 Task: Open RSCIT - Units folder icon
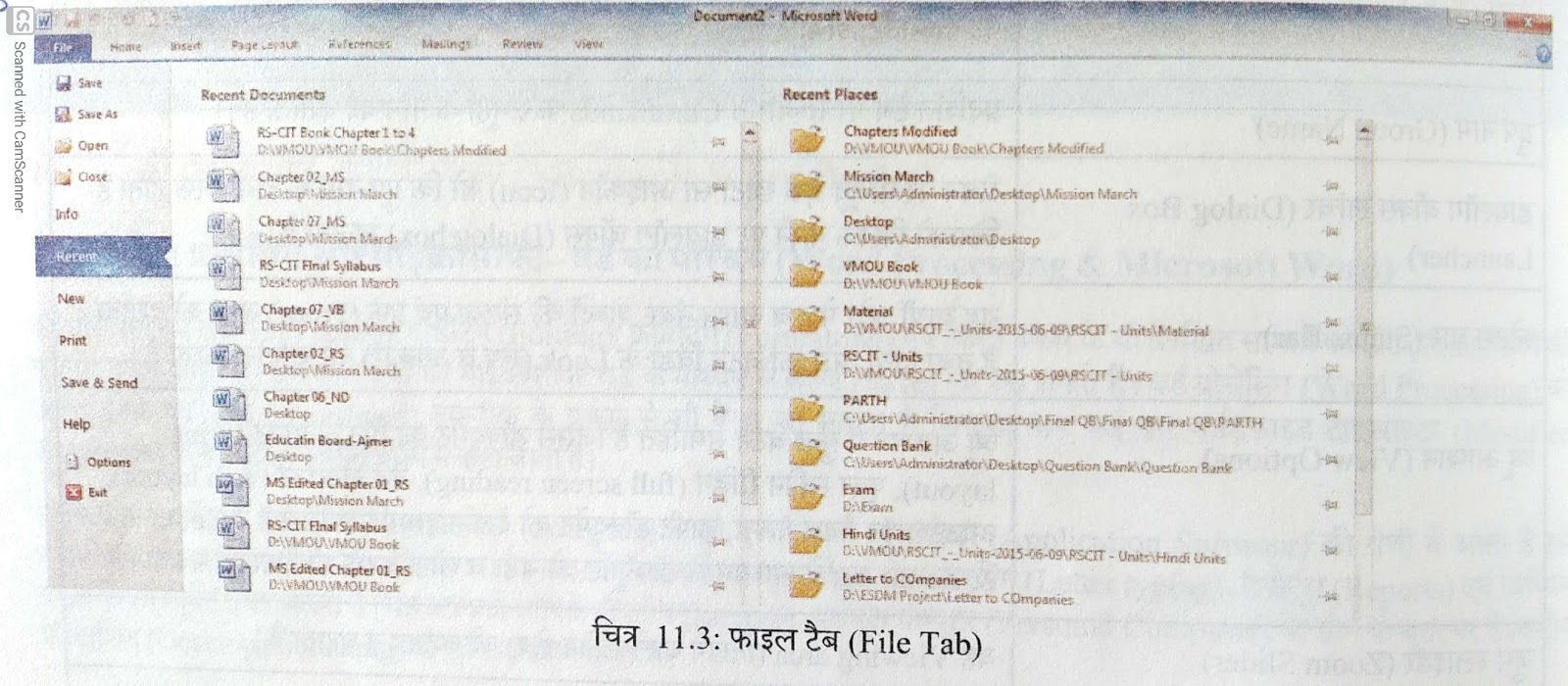tap(808, 365)
